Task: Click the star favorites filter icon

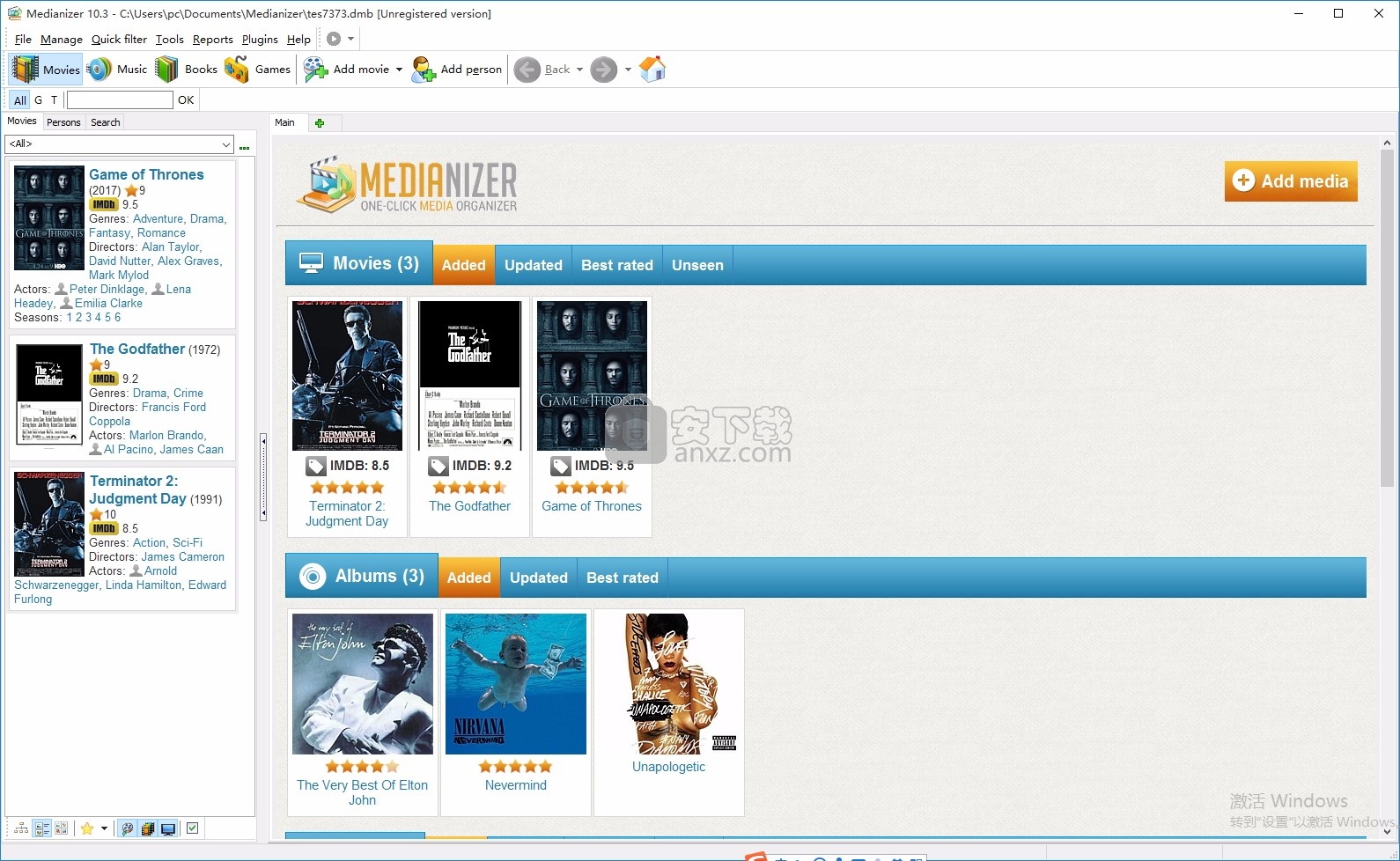Action: click(x=87, y=828)
